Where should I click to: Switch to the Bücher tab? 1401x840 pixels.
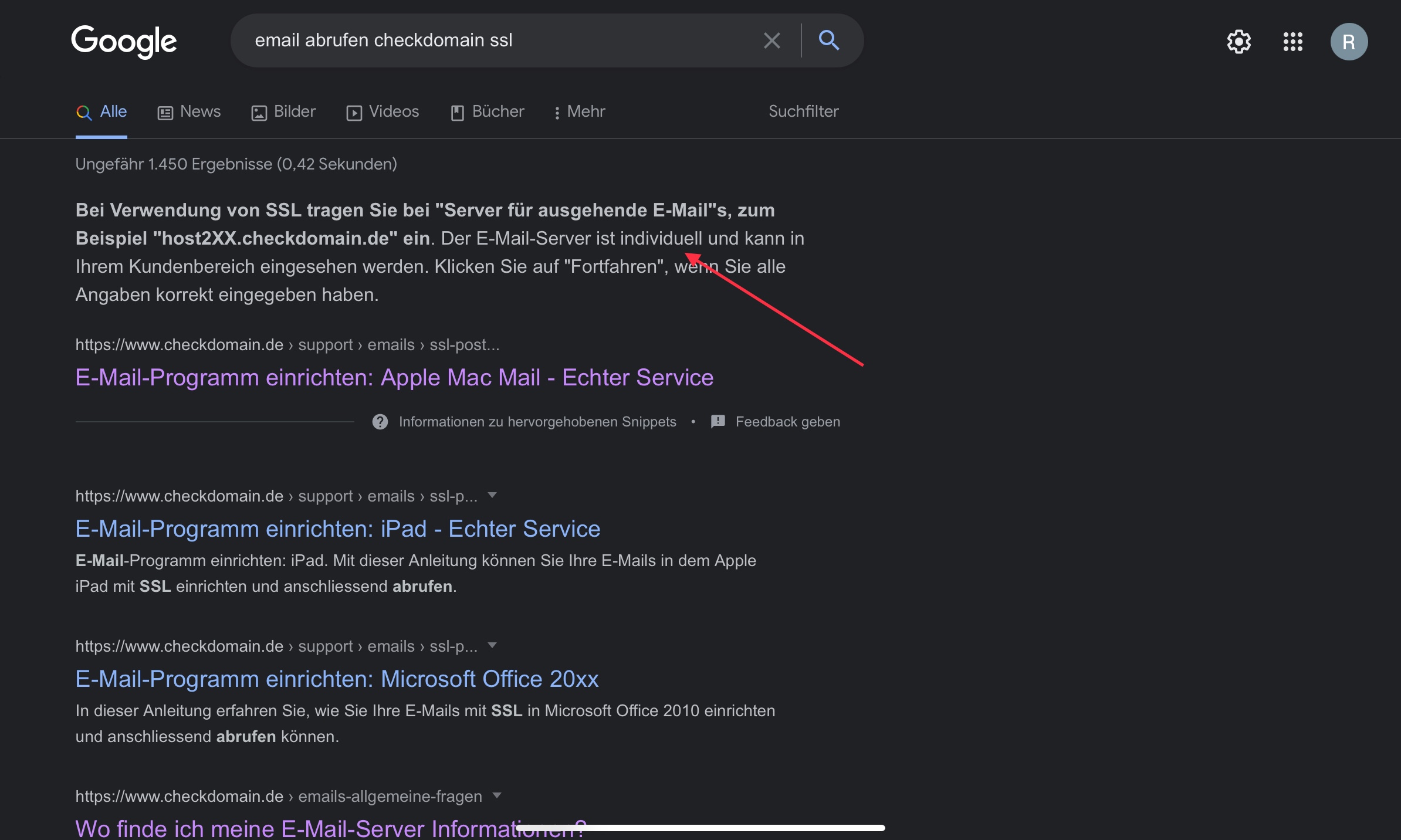click(x=487, y=111)
